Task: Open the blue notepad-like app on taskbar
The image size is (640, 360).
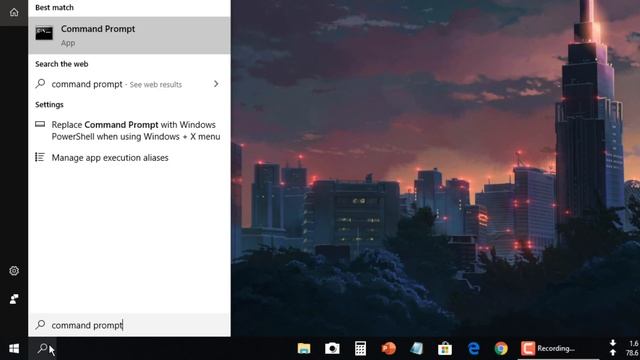Action: pyautogui.click(x=416, y=348)
